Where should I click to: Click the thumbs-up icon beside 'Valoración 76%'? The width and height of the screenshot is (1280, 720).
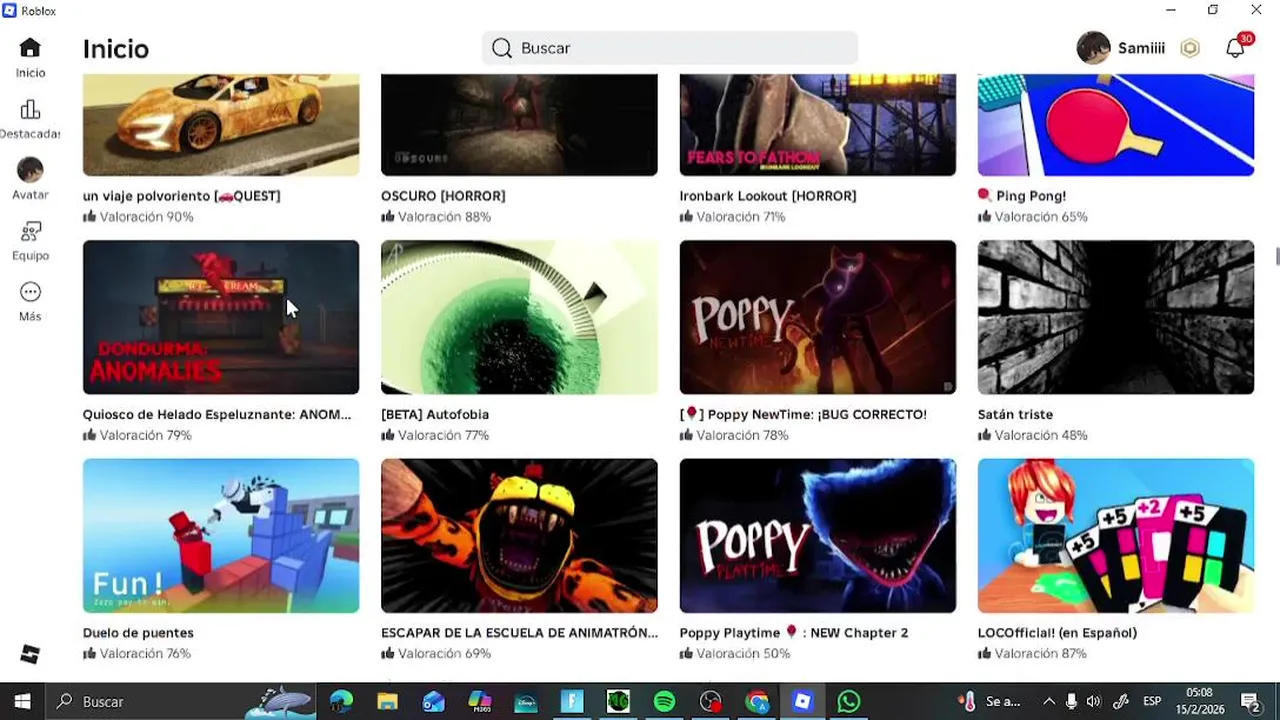(90, 653)
